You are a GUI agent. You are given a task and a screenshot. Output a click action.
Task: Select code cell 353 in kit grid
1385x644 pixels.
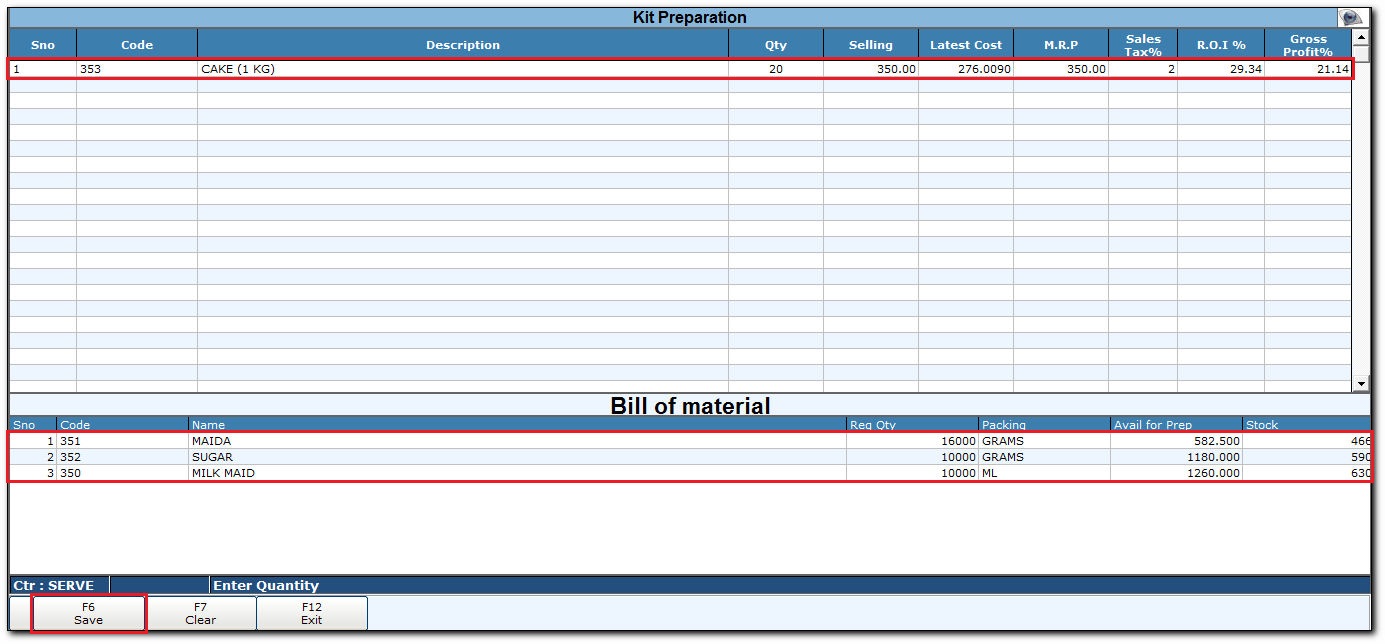click(x=137, y=69)
